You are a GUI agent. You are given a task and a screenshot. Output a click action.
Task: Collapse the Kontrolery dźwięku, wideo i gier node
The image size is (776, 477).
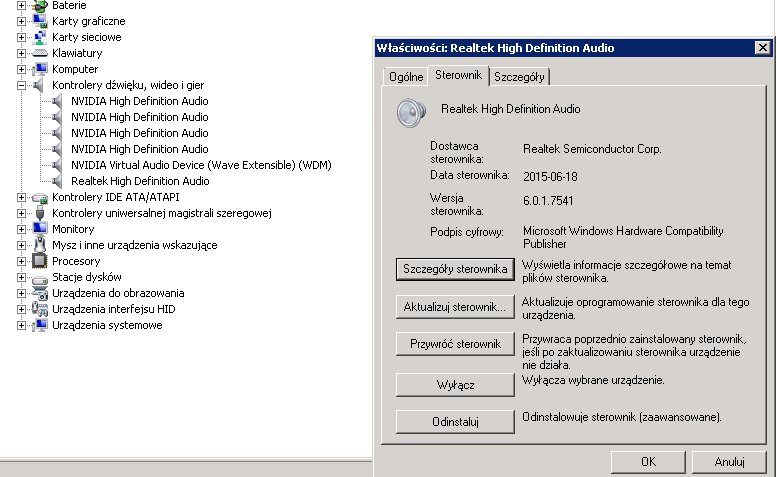tap(21, 85)
